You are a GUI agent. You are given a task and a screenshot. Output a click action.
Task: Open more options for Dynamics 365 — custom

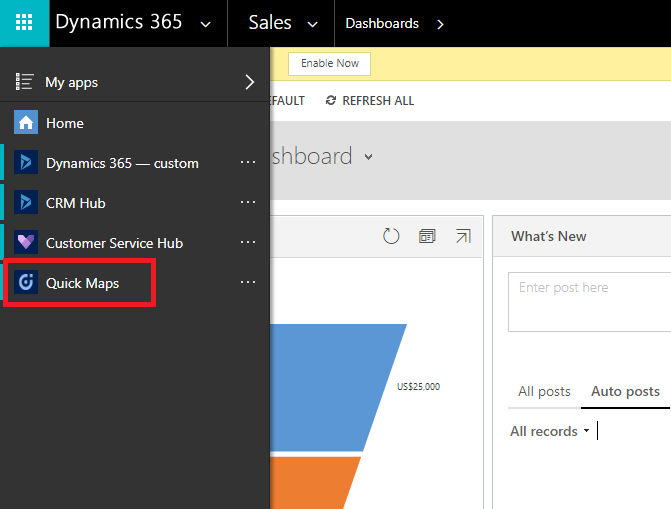click(x=248, y=162)
